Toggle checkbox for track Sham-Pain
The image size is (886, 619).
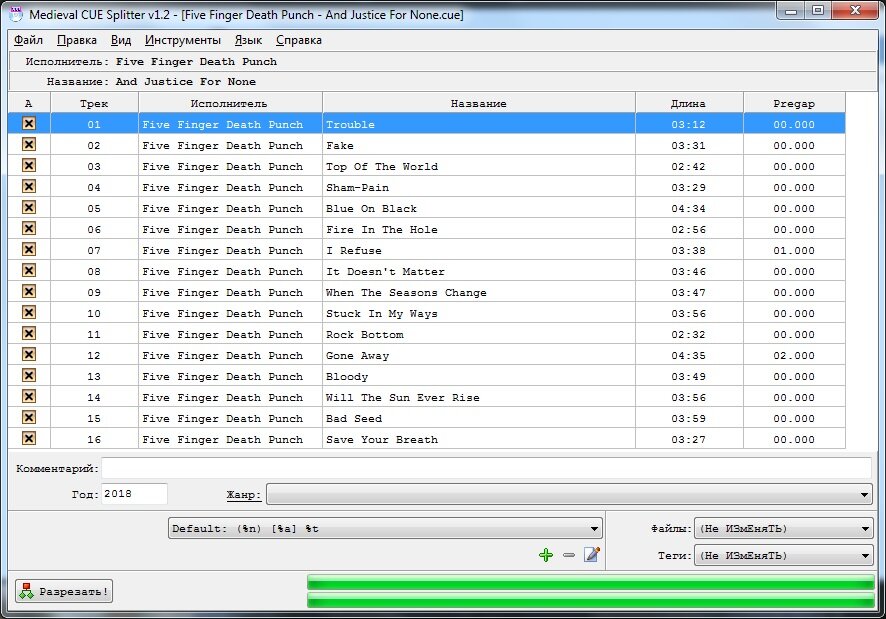[x=29, y=187]
